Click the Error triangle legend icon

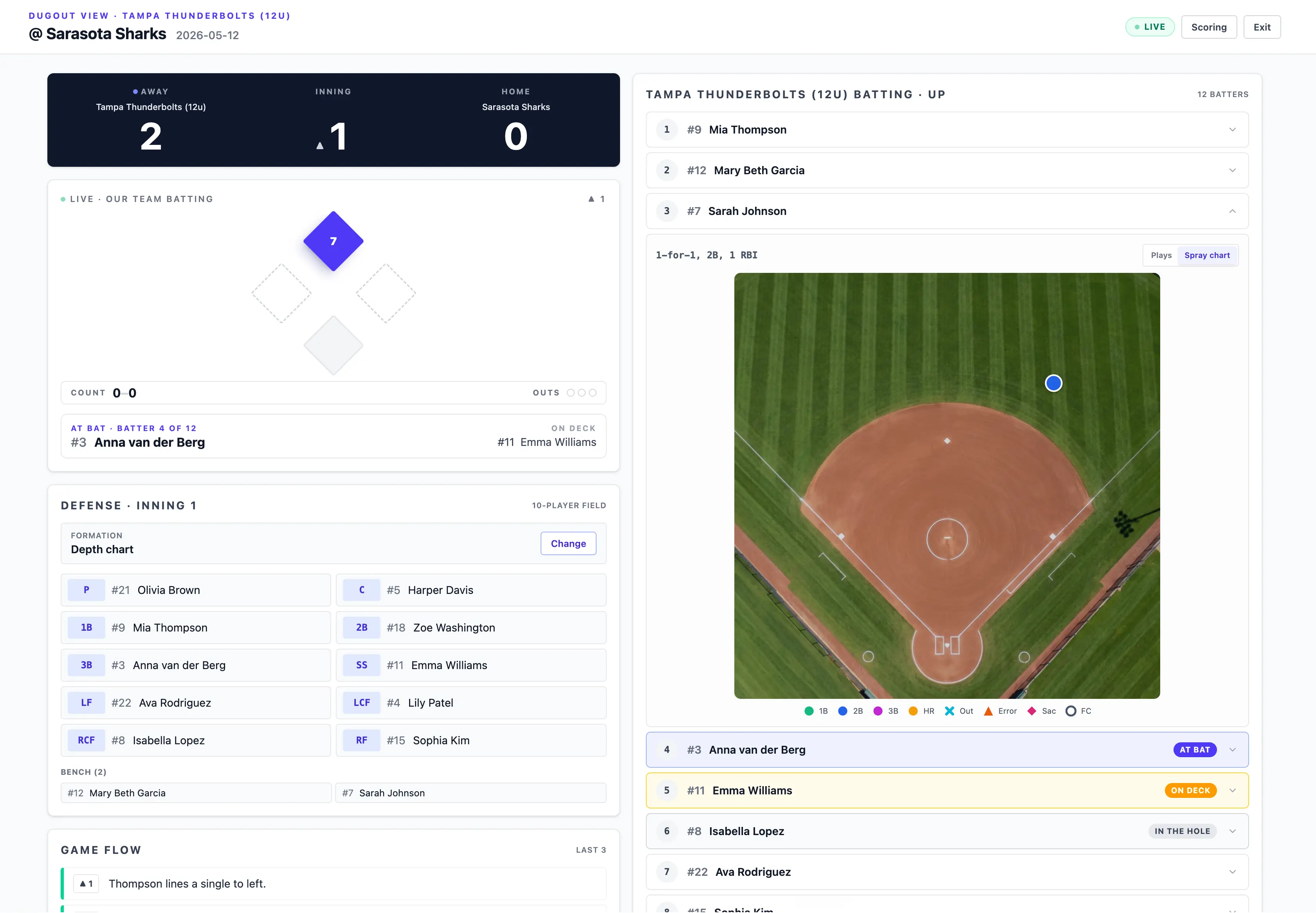[988, 711]
